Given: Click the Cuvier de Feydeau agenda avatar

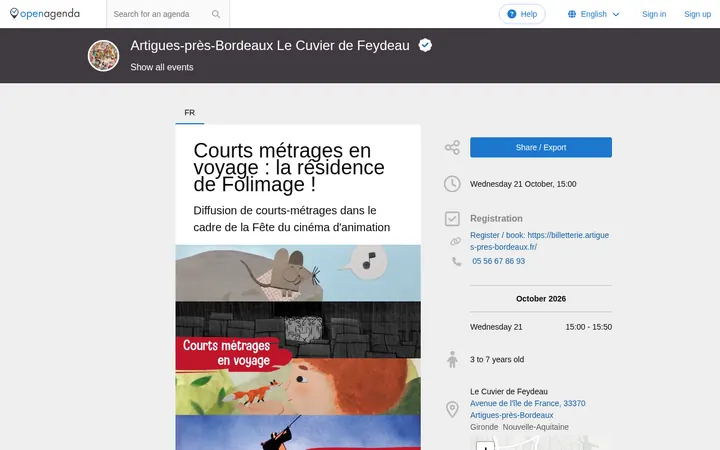Looking at the screenshot, I should (103, 56).
